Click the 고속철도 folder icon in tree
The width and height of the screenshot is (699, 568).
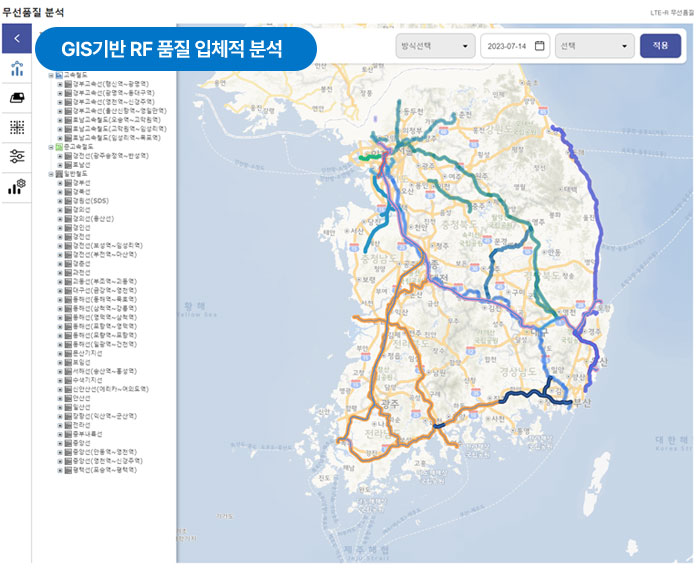click(59, 74)
